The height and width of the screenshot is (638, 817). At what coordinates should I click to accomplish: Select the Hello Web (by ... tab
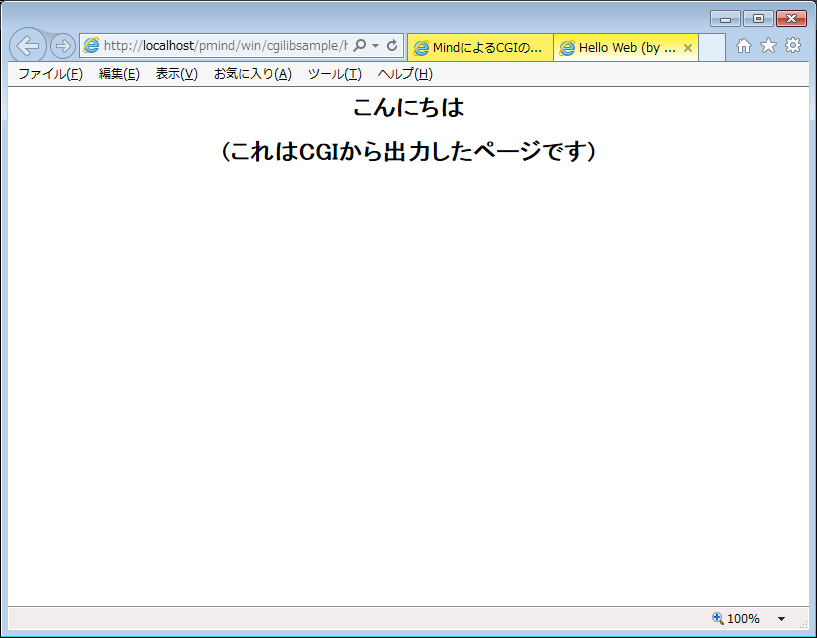(626, 48)
